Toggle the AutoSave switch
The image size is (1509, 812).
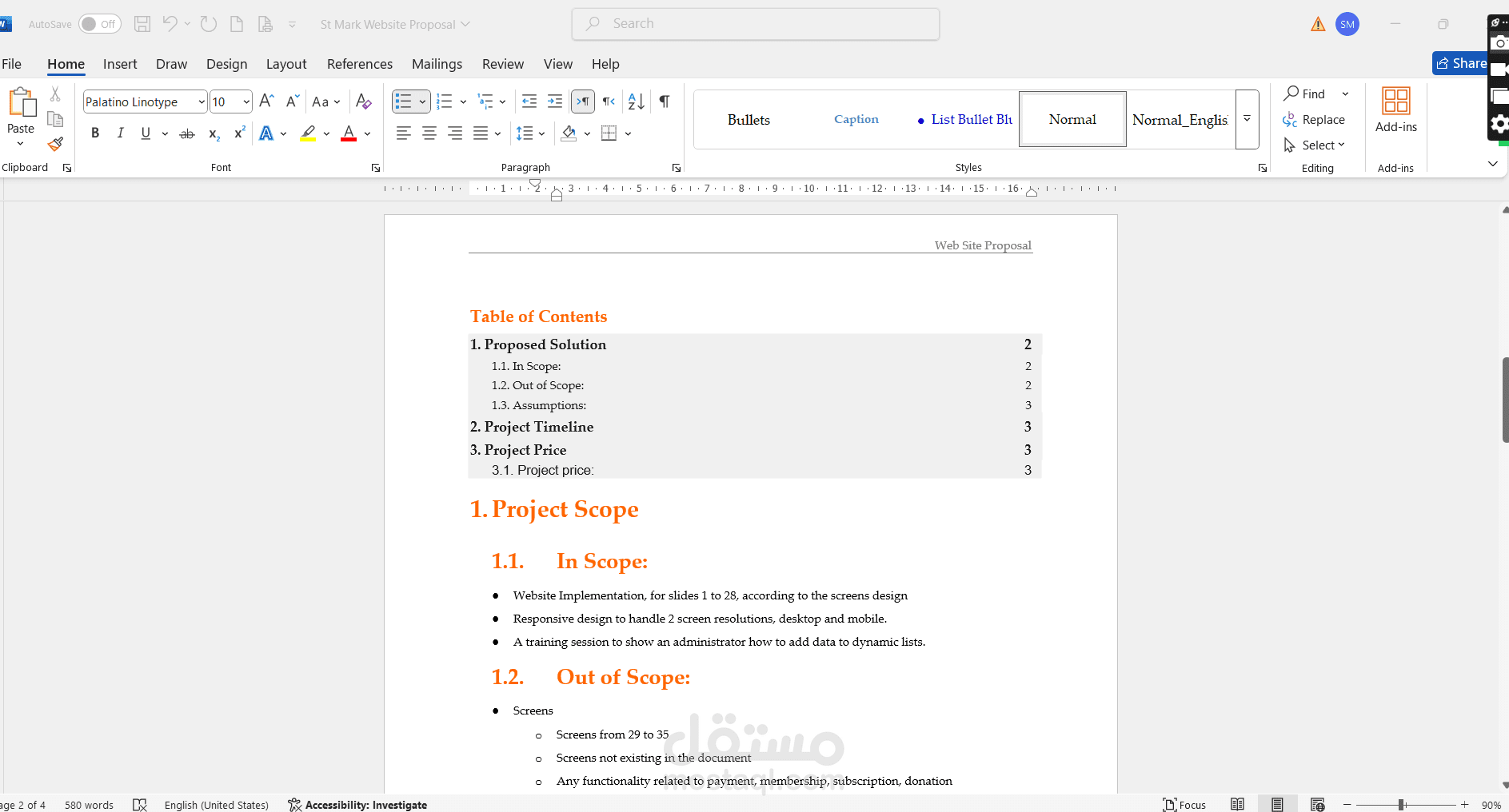99,24
